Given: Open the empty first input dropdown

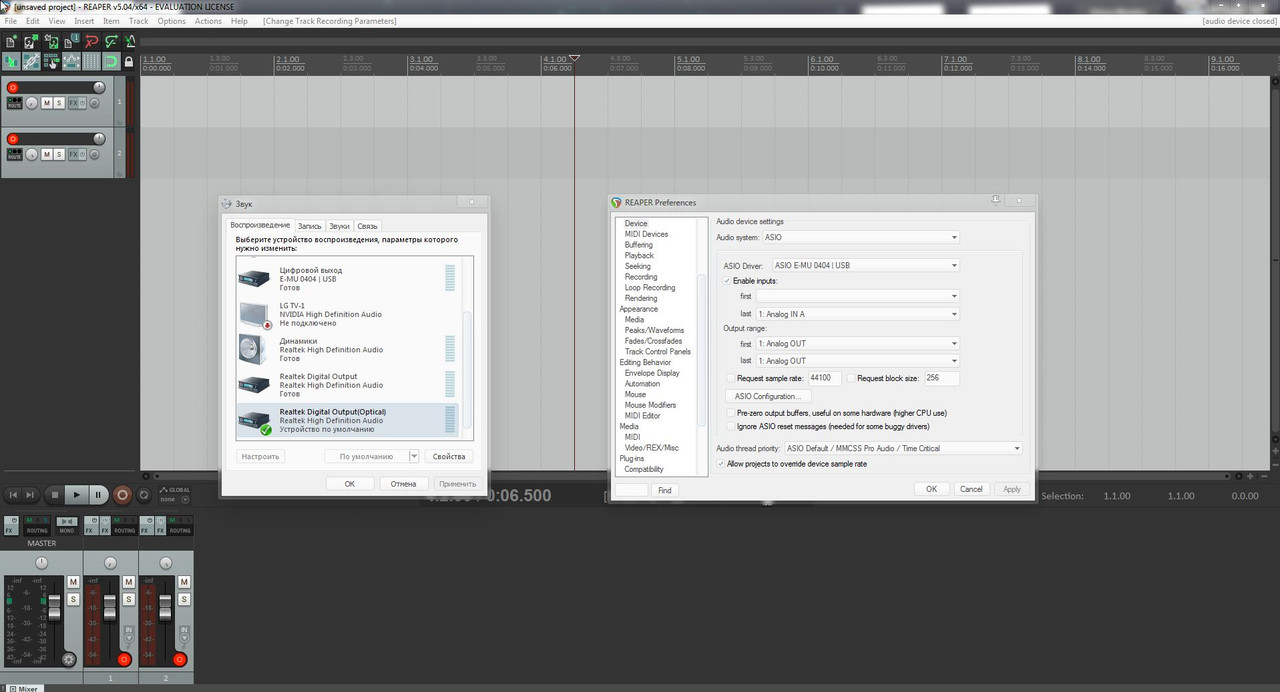Looking at the screenshot, I should click(x=857, y=296).
